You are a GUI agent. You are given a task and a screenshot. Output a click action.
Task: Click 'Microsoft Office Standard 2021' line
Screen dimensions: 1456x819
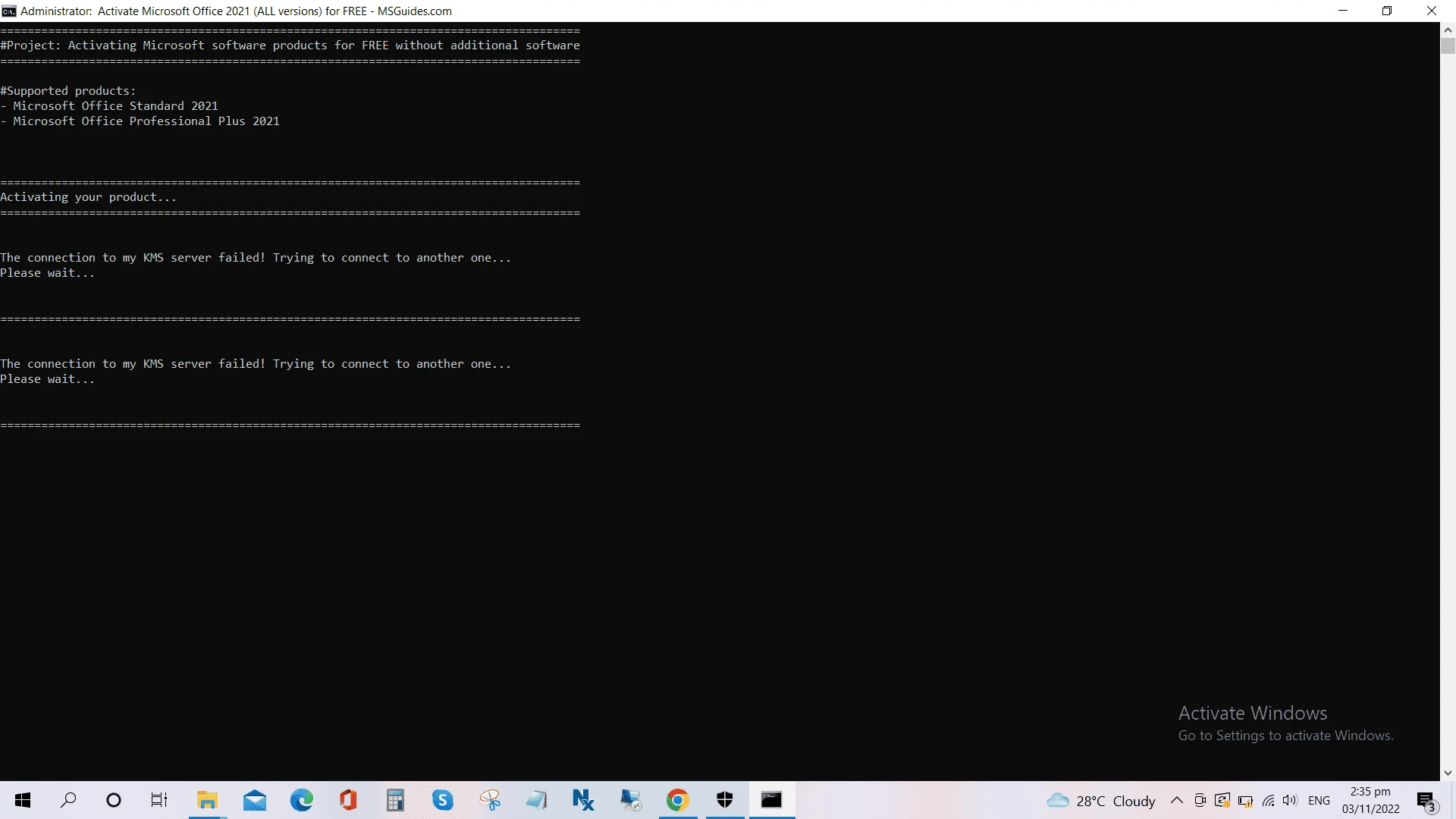pos(109,106)
